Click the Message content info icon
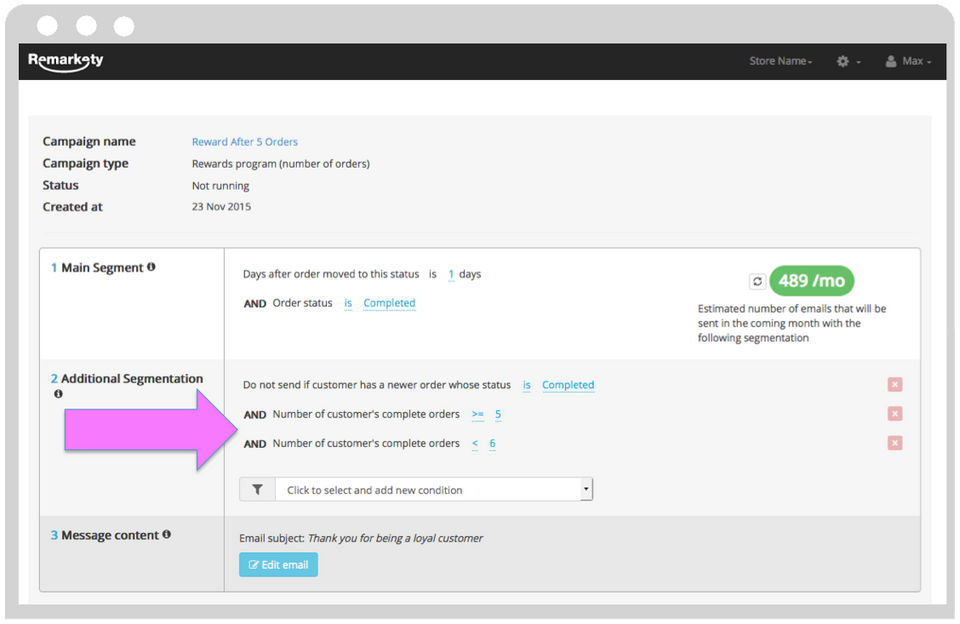This screenshot has width=960, height=624. coord(166,535)
